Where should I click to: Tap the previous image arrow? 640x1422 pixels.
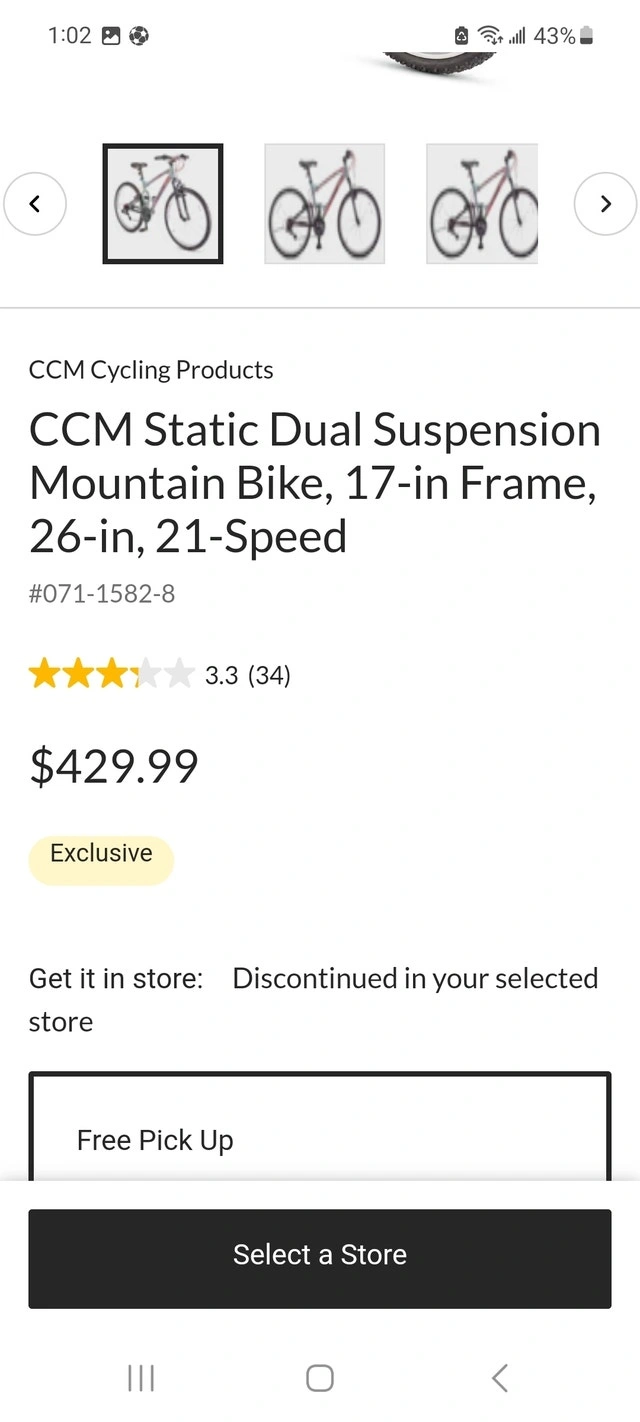[35, 204]
